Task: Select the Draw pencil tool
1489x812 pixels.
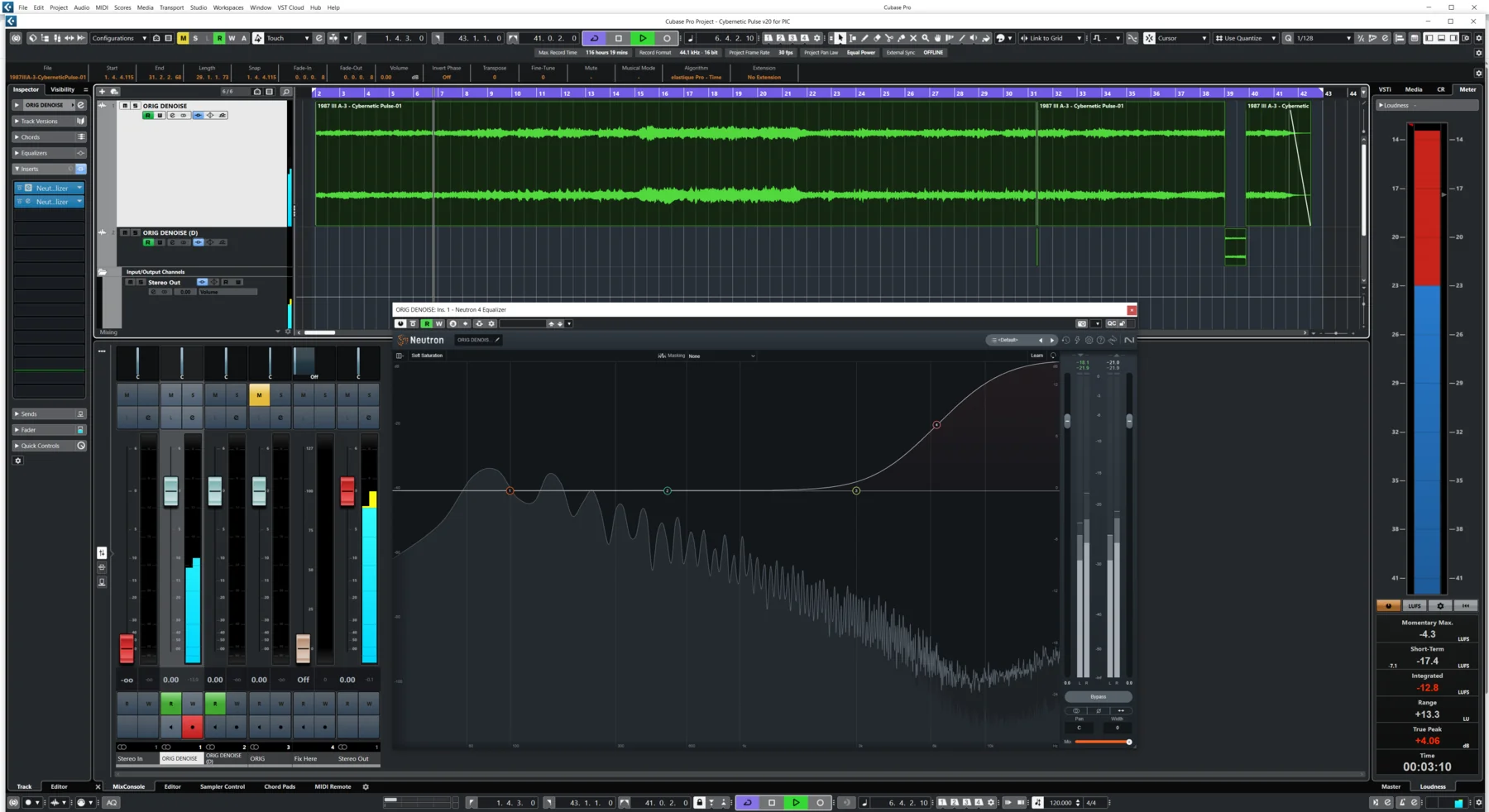Action: 865,38
